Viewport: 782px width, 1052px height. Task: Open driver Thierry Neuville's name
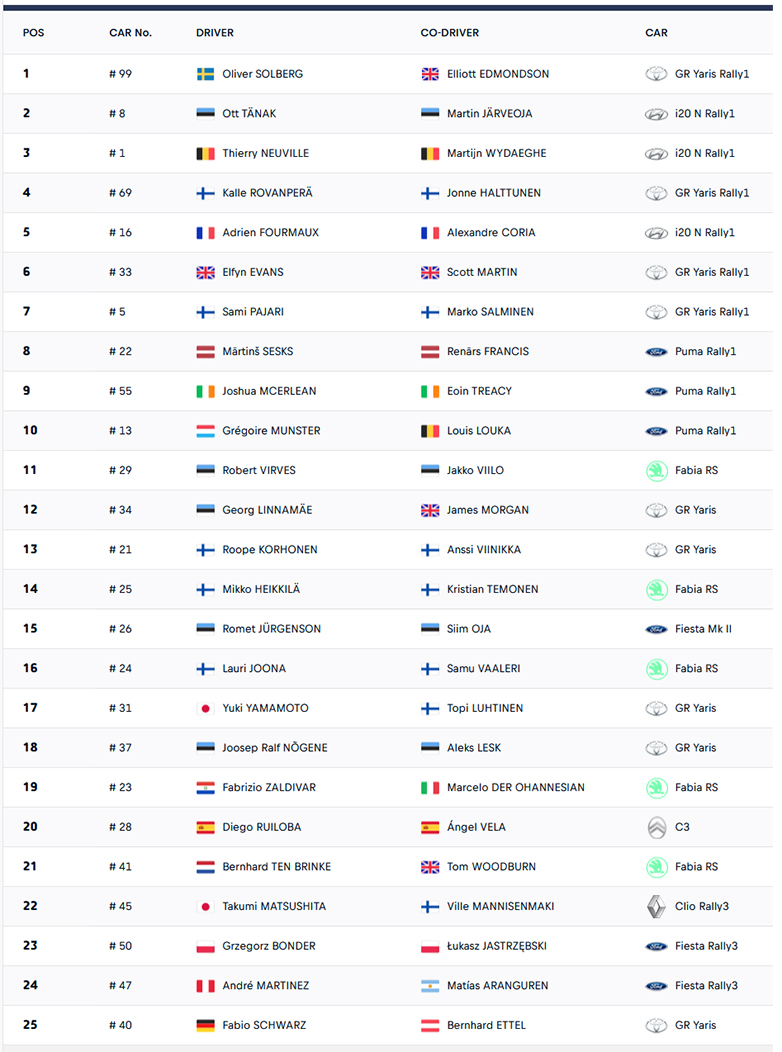tap(265, 153)
